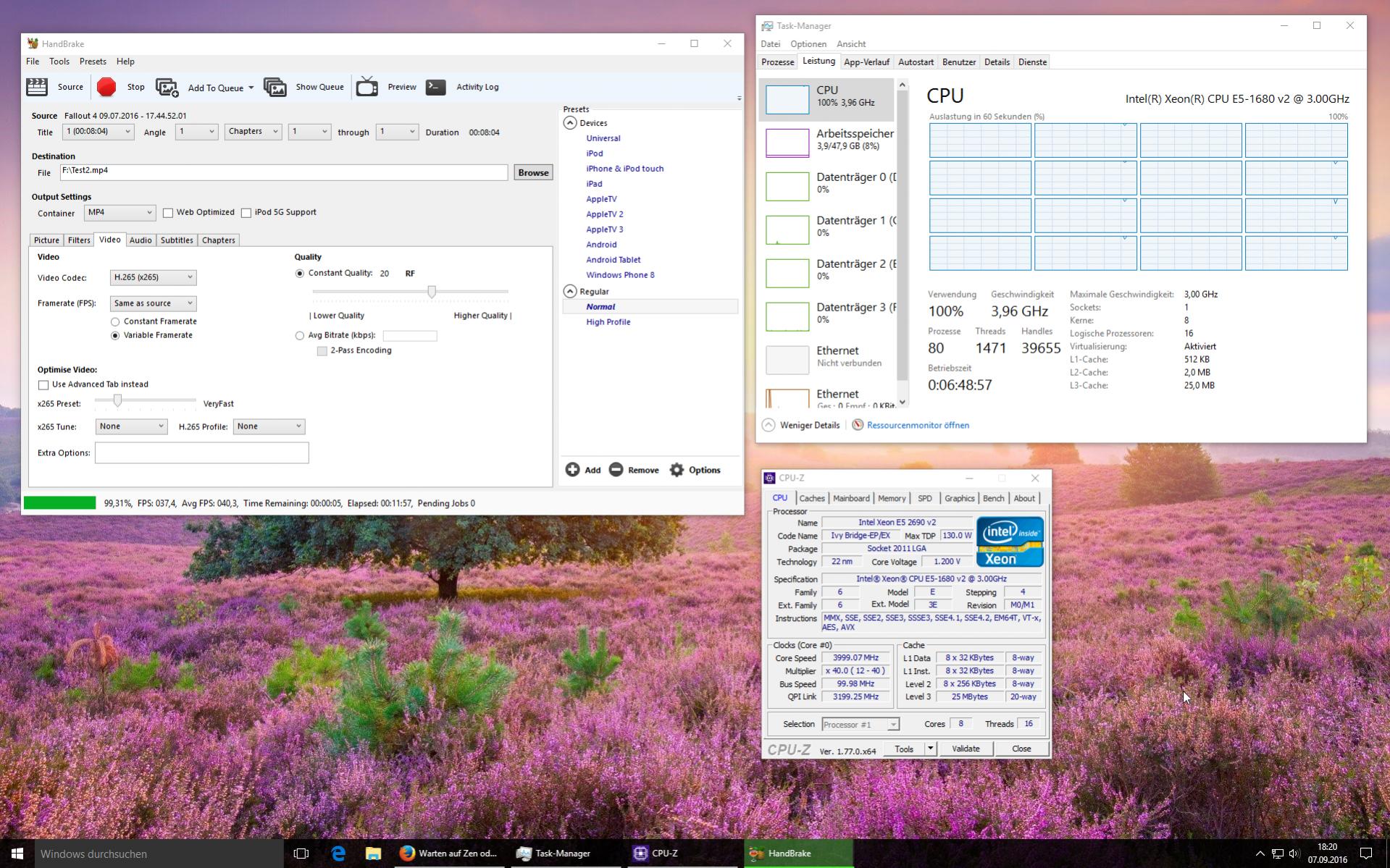The width and height of the screenshot is (1390, 868).
Task: Click the Source clapperboard icon in HandBrake
Action: 36,87
